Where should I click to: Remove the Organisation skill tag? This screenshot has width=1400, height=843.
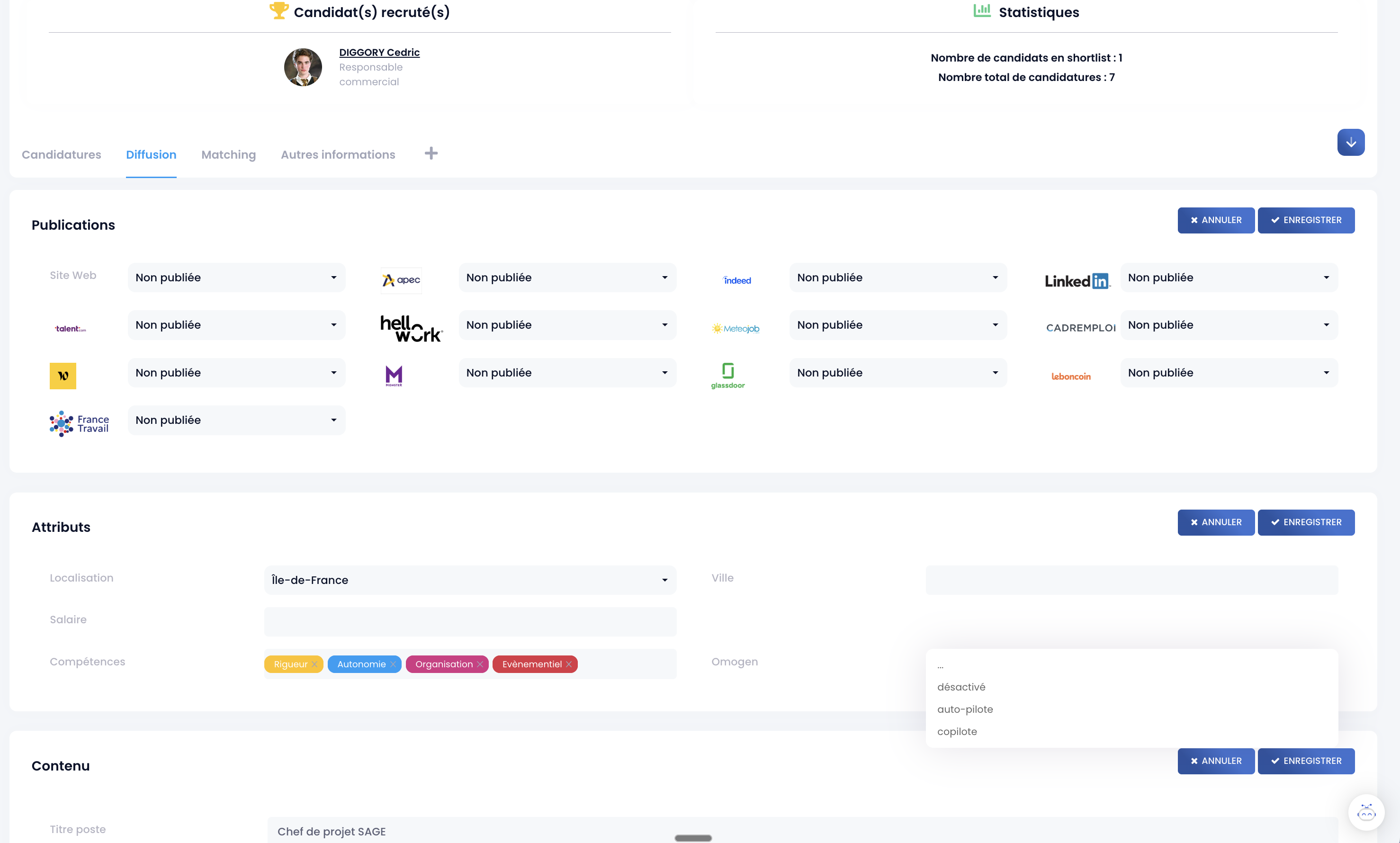click(480, 664)
